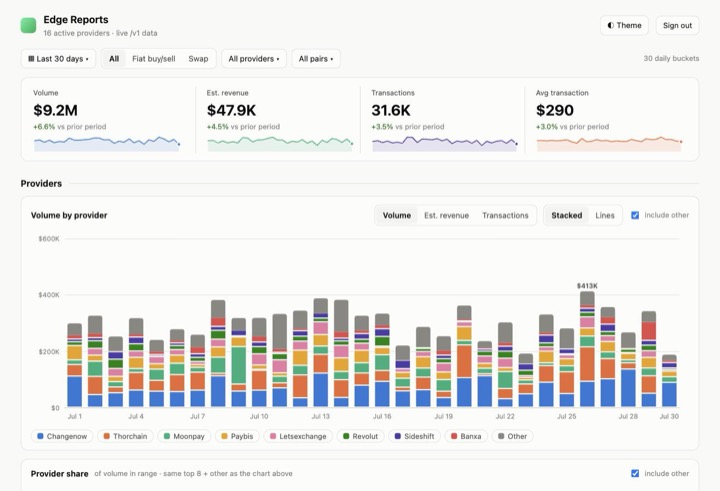The height and width of the screenshot is (491, 720).
Task: Click the '+3.5% vs prior period' text
Action: [408, 127]
